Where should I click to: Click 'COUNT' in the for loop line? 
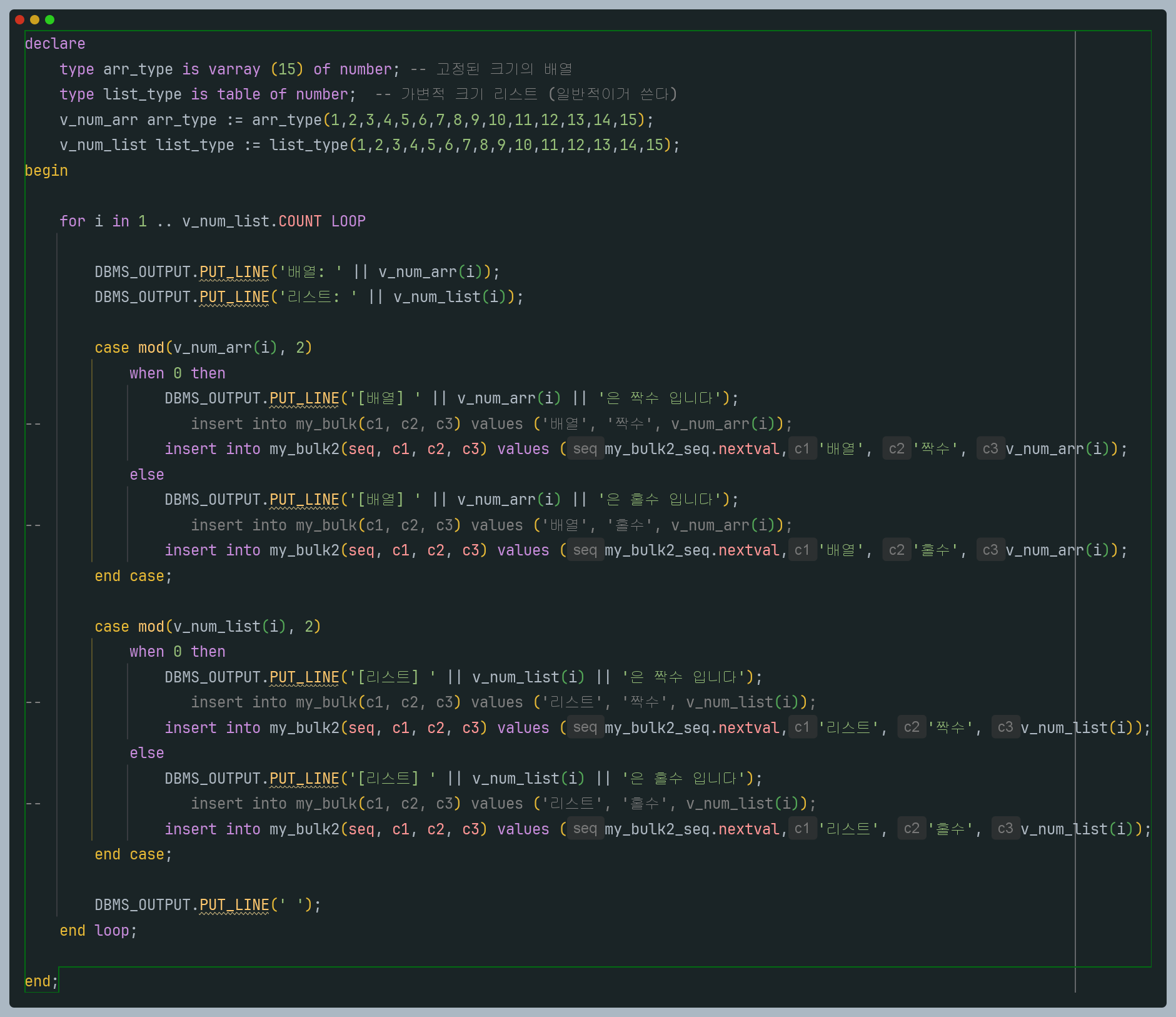click(x=300, y=221)
